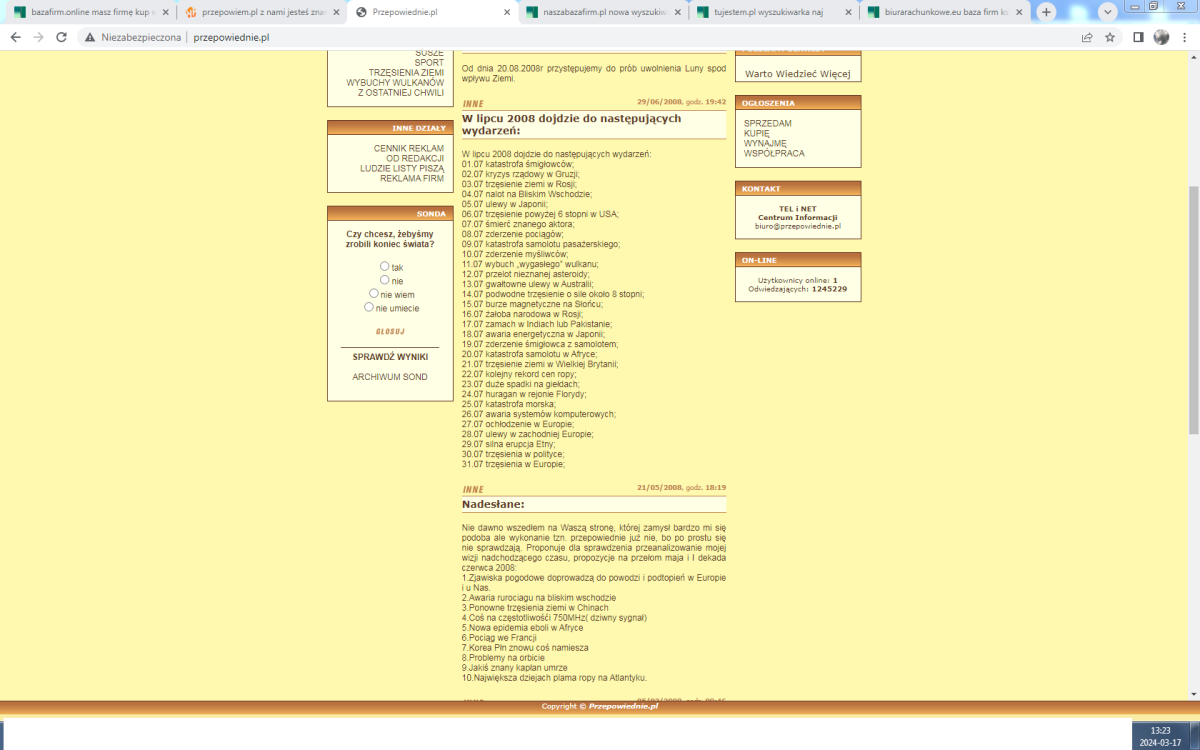1200x750 pixels.
Task: Open the ARCHIWUM SOND link
Action: point(390,377)
